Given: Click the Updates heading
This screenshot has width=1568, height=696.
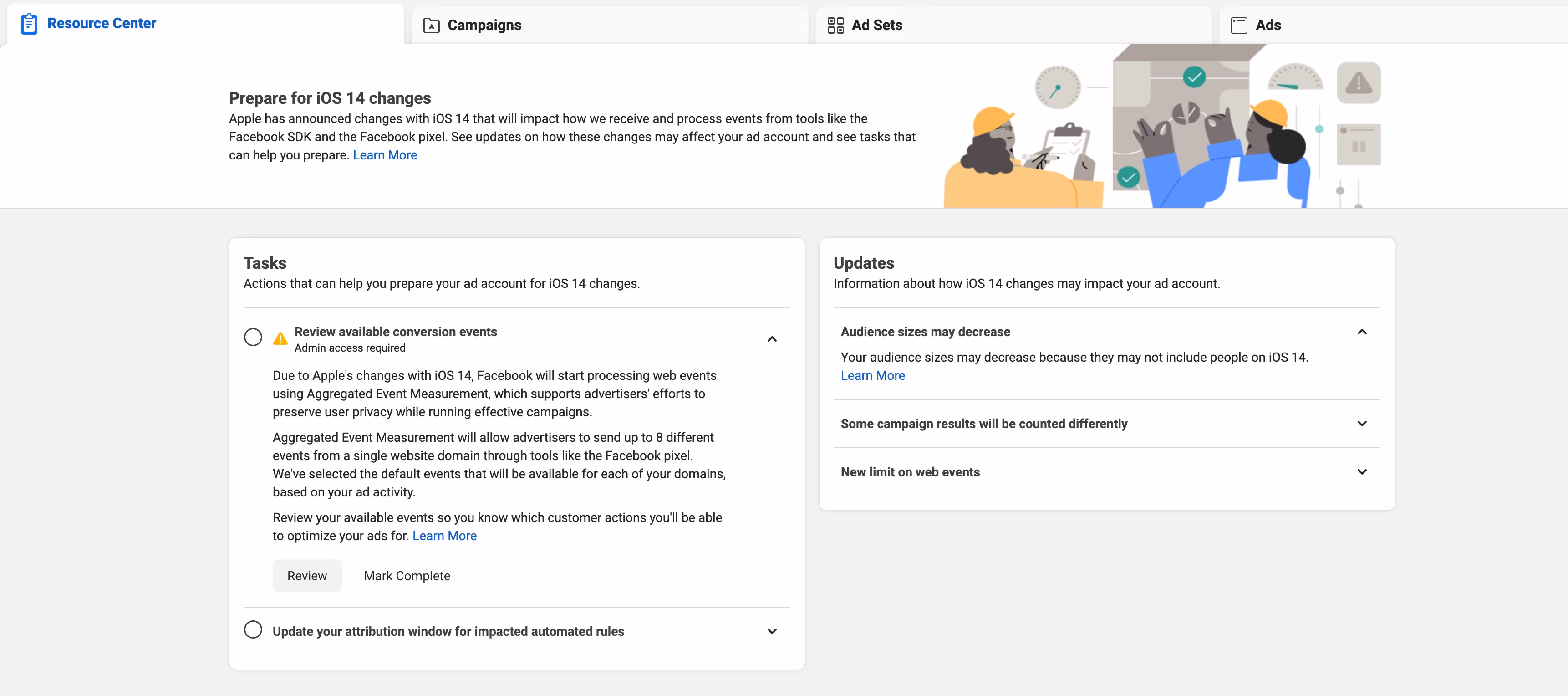Looking at the screenshot, I should coord(864,263).
